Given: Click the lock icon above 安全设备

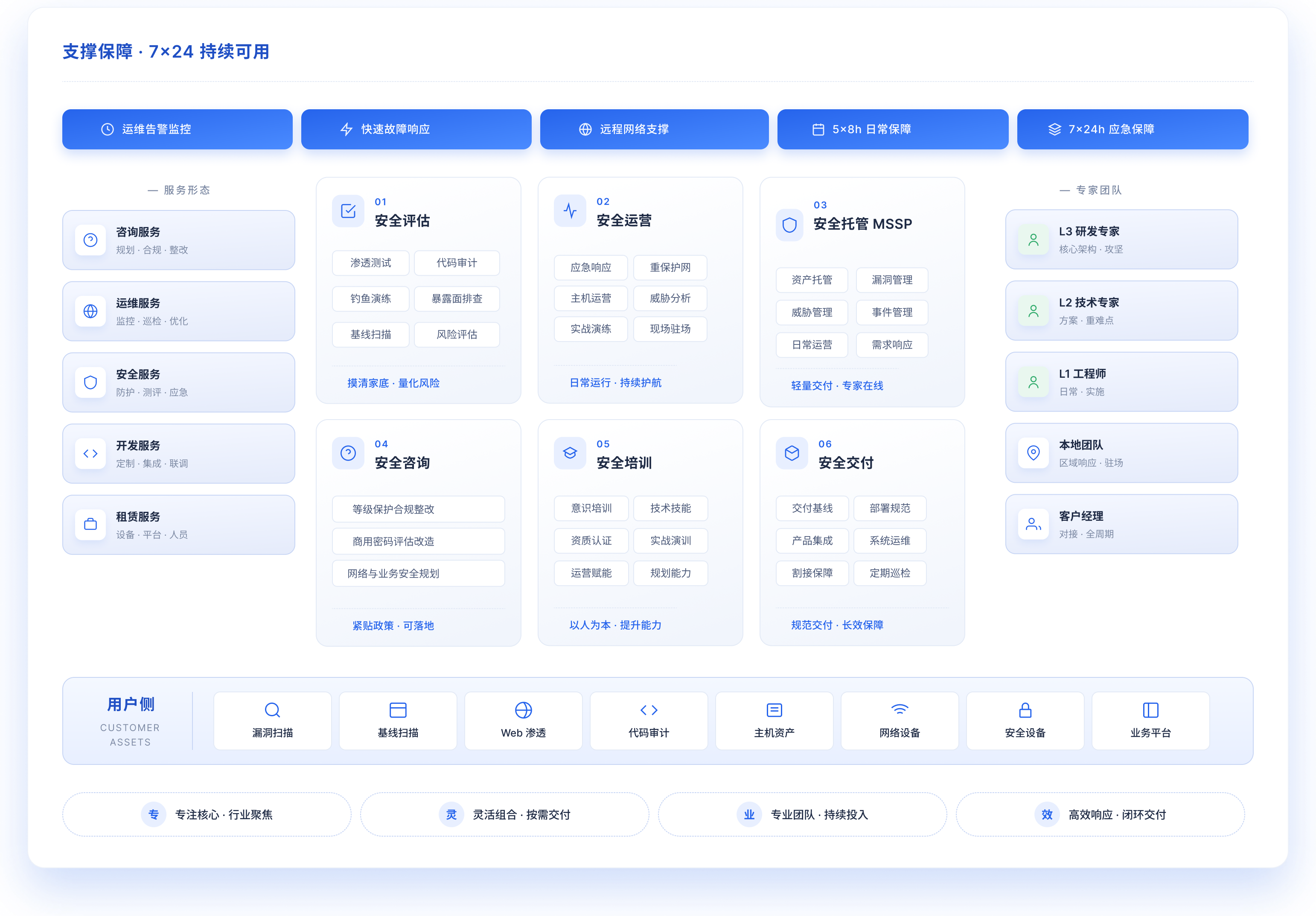Looking at the screenshot, I should click(x=1025, y=710).
